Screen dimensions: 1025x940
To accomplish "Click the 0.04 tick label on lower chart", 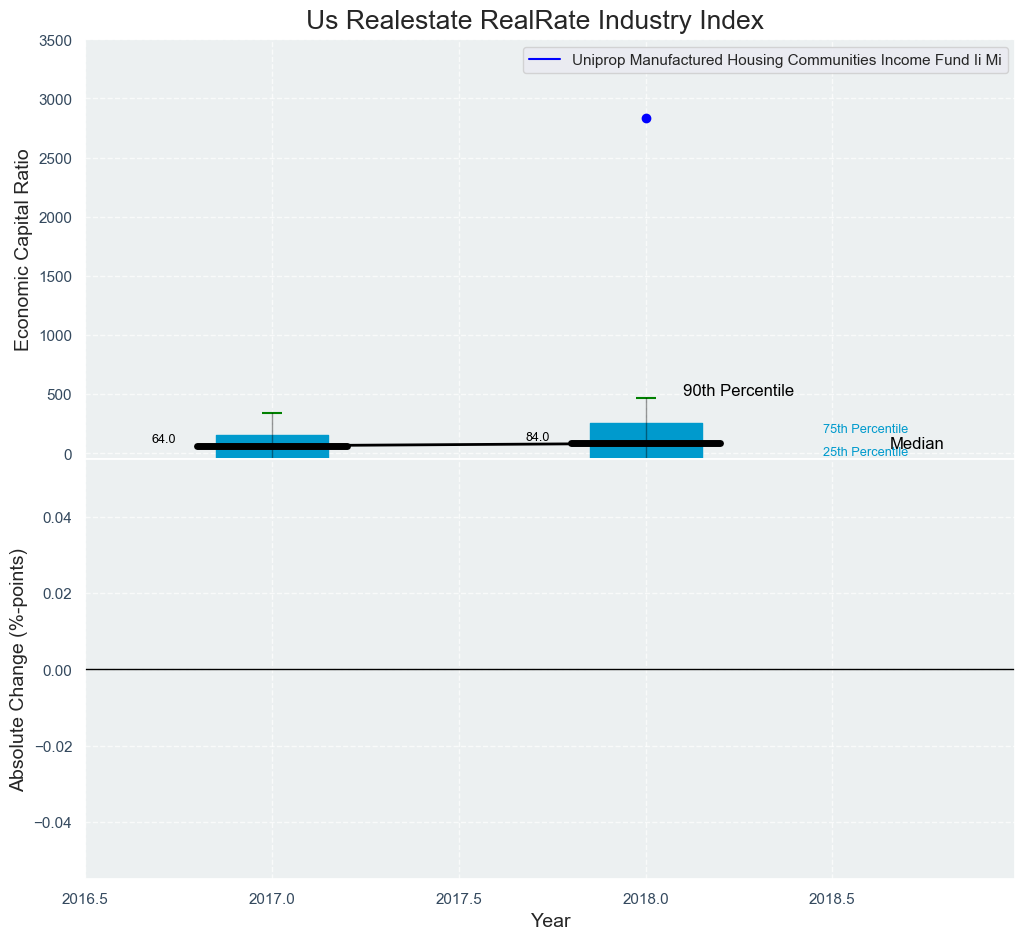I will pos(58,518).
